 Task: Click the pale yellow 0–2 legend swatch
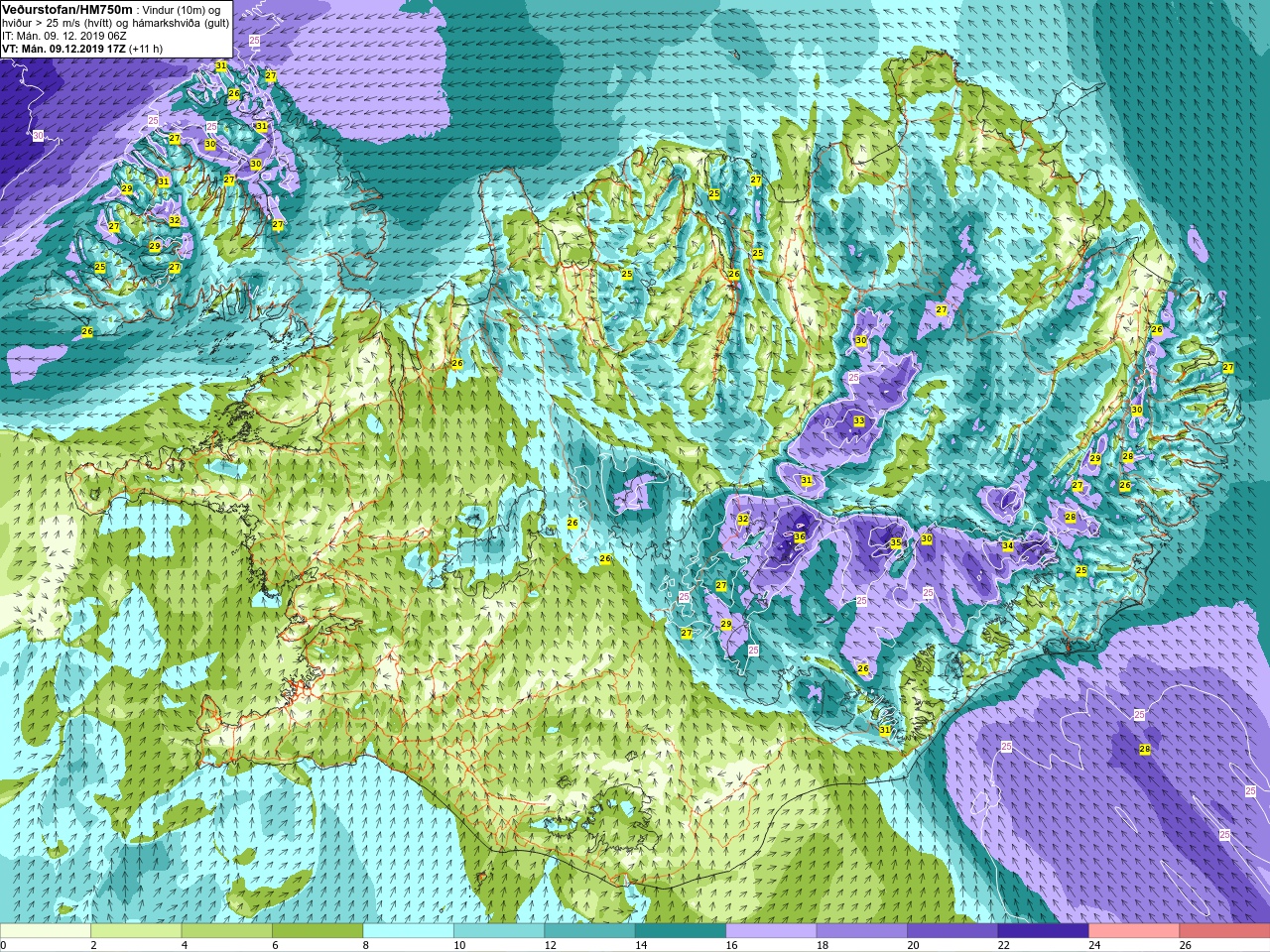(46, 931)
